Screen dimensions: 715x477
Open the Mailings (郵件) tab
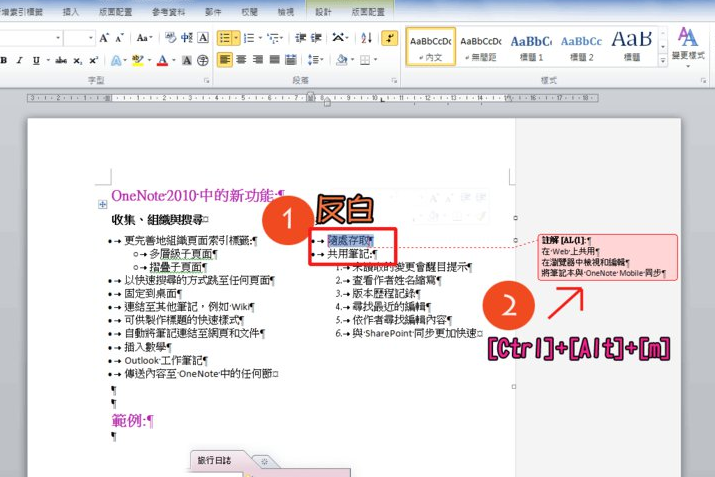[x=213, y=12]
